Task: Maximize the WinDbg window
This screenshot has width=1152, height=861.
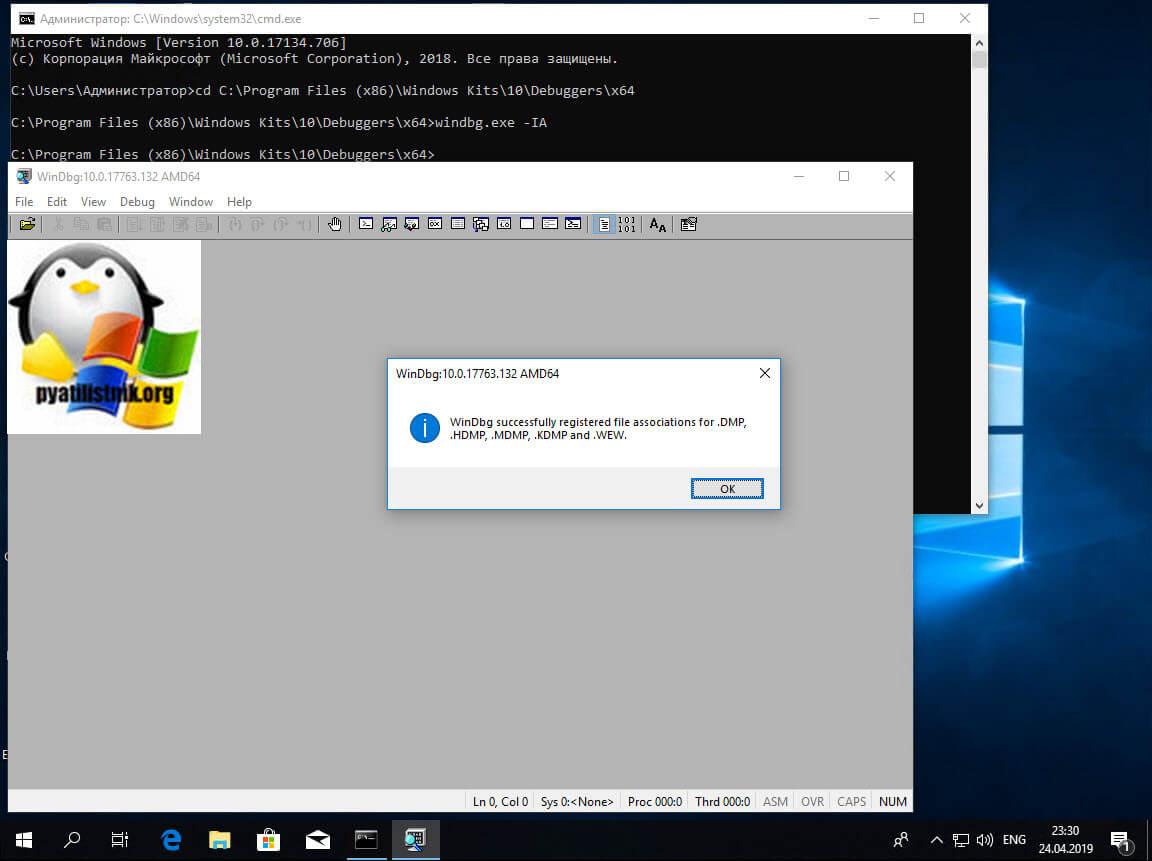Action: 844,176
